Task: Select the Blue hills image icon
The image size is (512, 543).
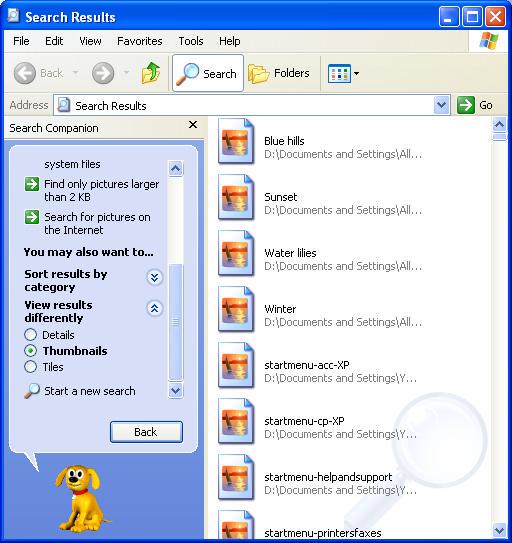Action: pos(236,141)
